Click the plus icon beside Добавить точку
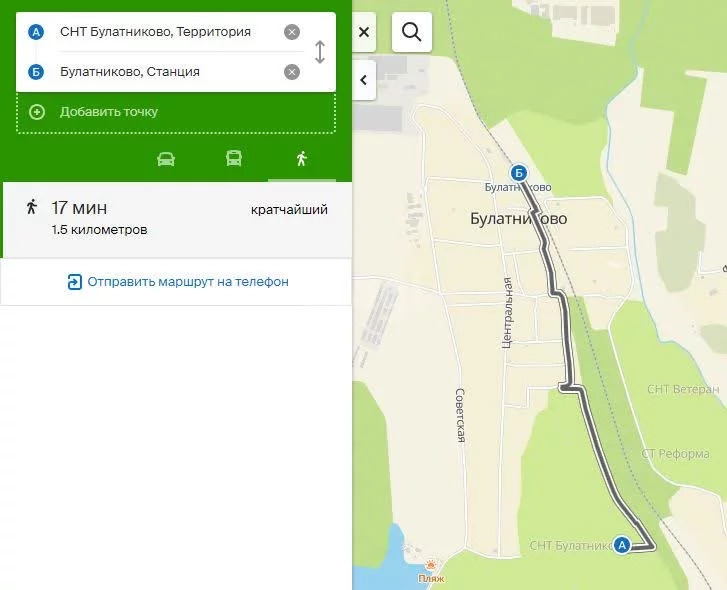 point(37,112)
